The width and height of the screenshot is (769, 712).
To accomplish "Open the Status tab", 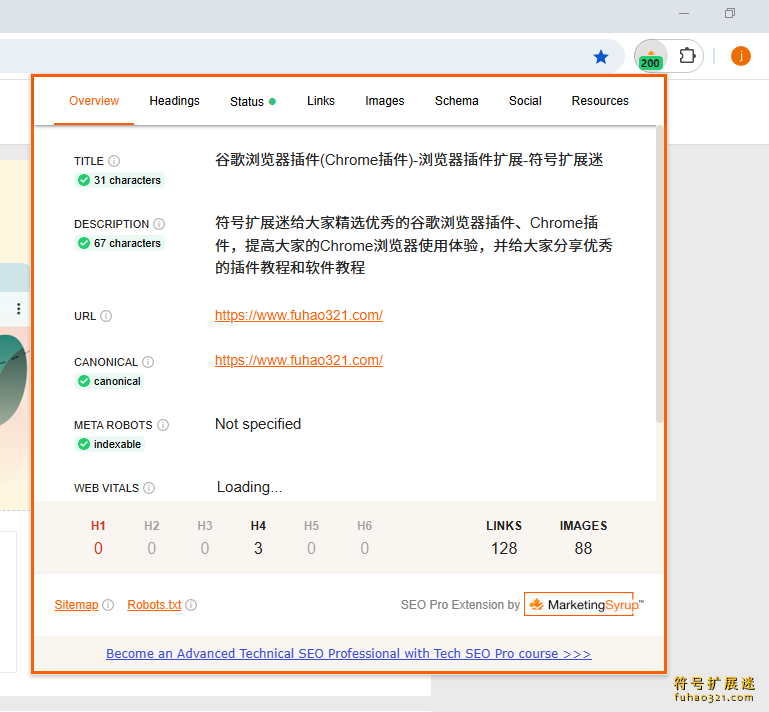I will pyautogui.click(x=247, y=102).
